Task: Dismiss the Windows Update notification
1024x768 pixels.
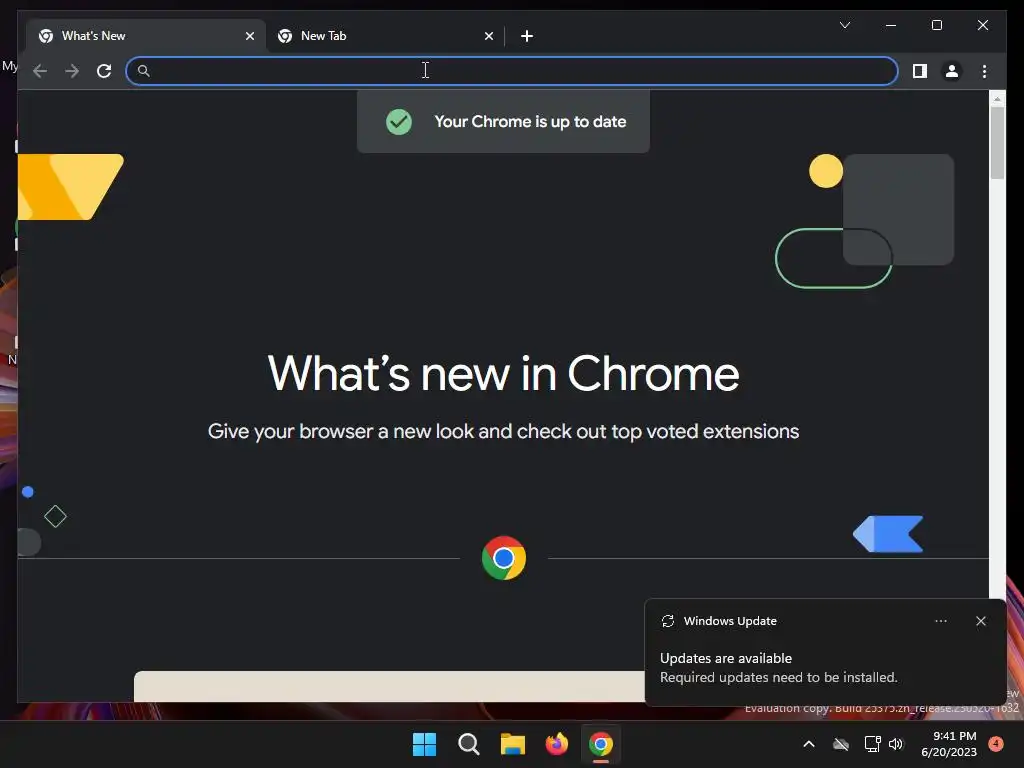Action: [980, 621]
